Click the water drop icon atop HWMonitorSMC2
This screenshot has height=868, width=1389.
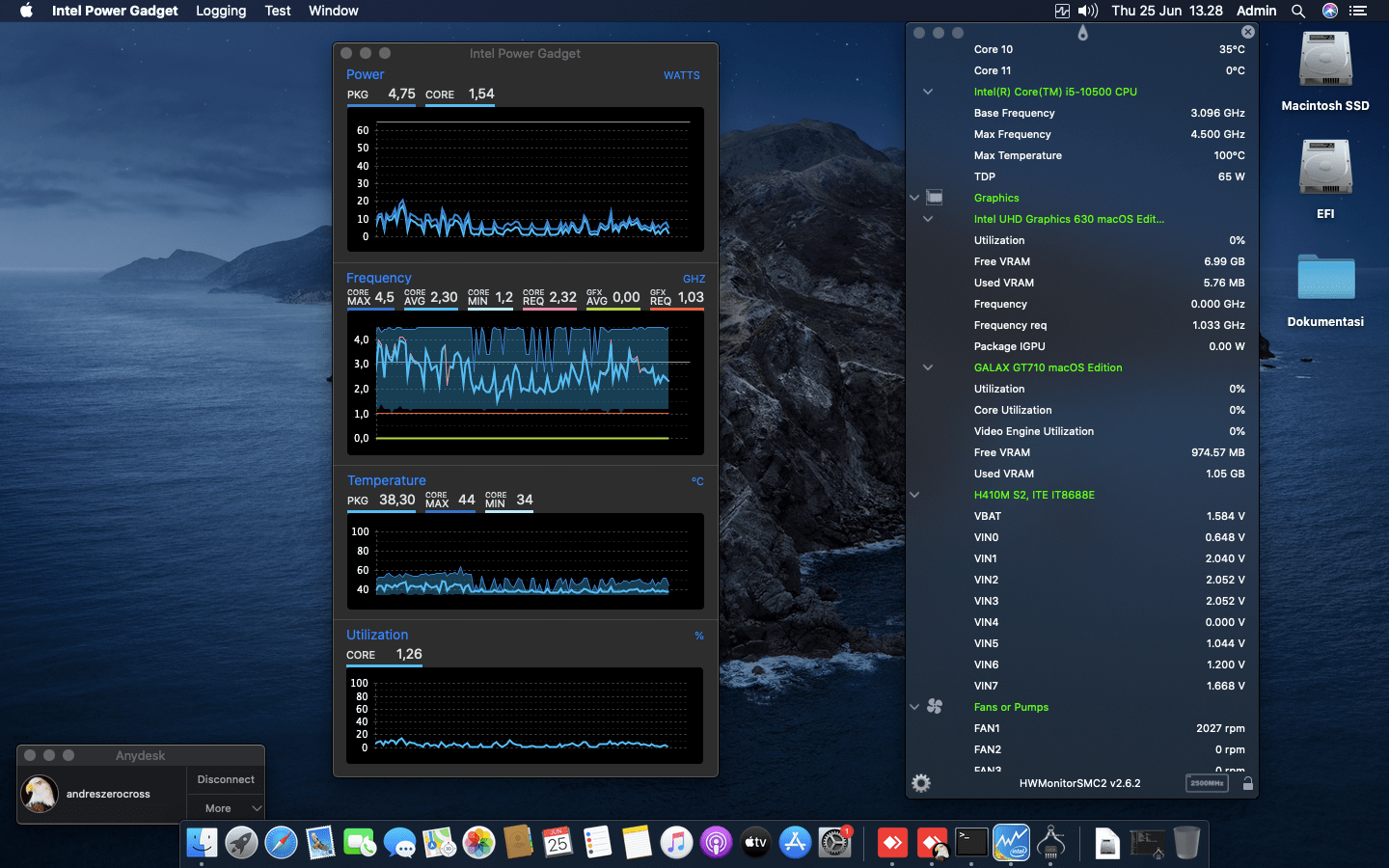tap(1082, 32)
